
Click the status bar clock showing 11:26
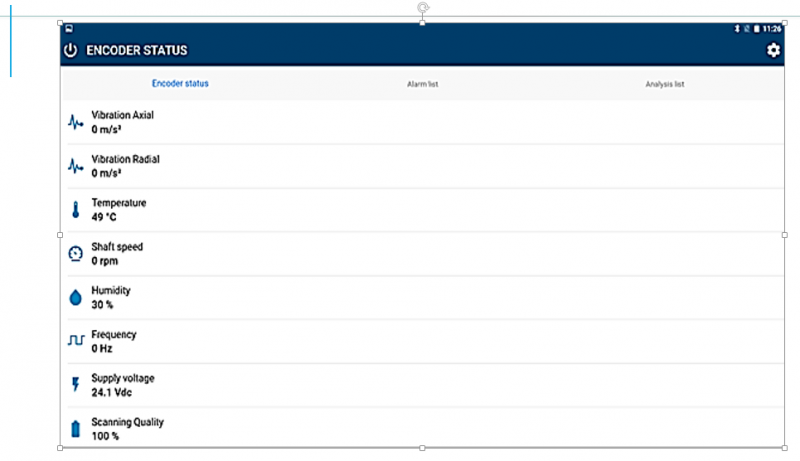(x=772, y=29)
